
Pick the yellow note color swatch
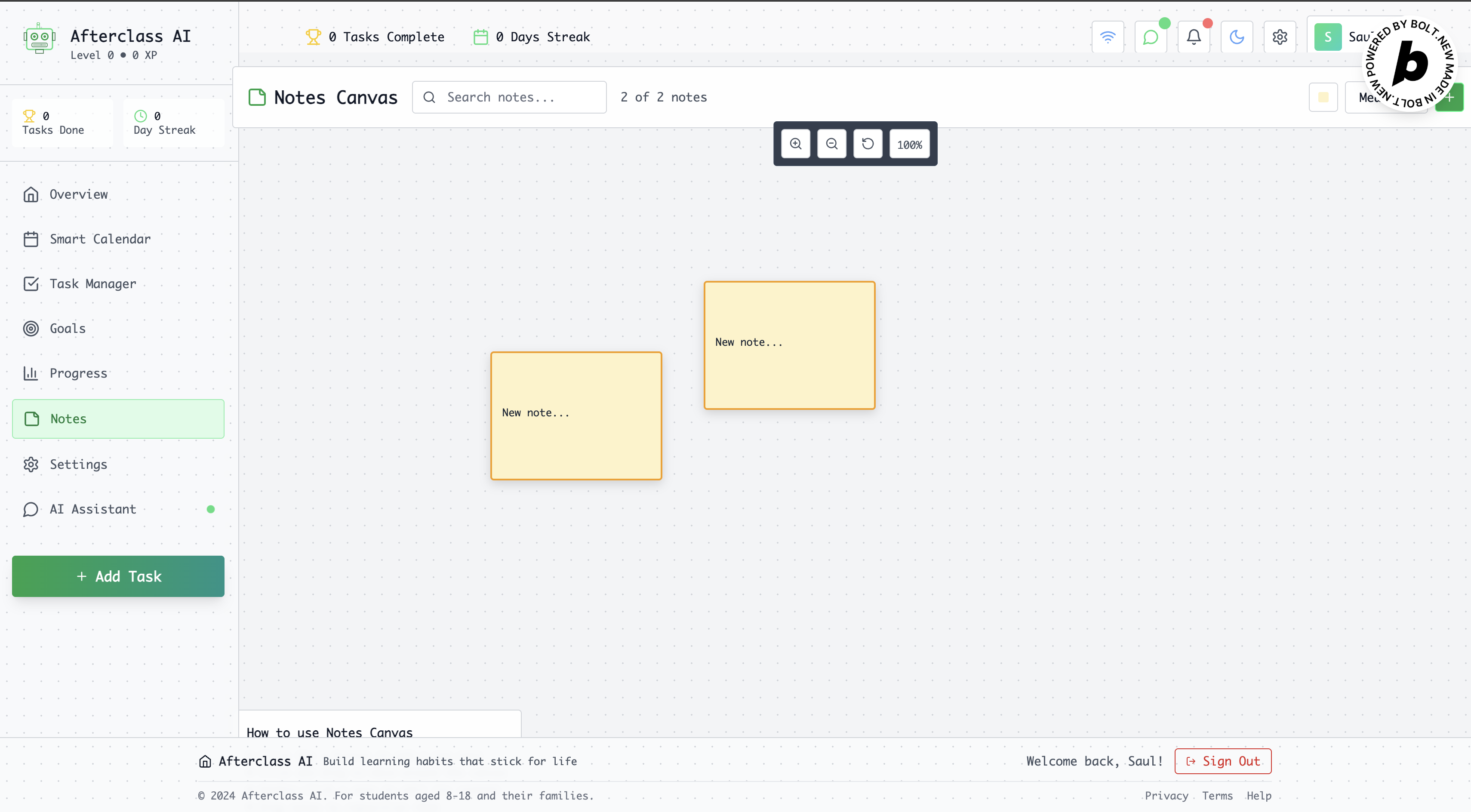[1323, 98]
